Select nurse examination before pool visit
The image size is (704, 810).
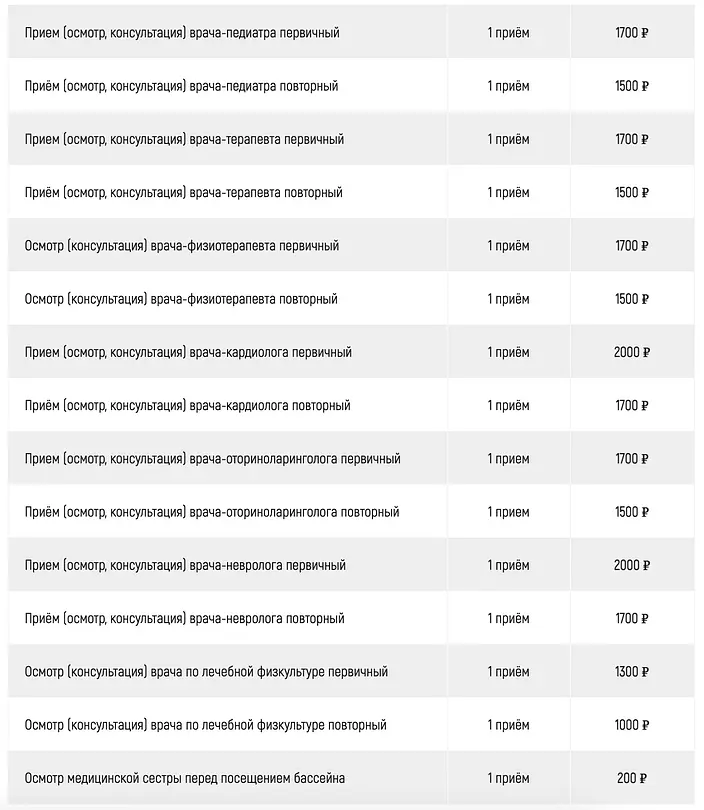click(x=184, y=777)
